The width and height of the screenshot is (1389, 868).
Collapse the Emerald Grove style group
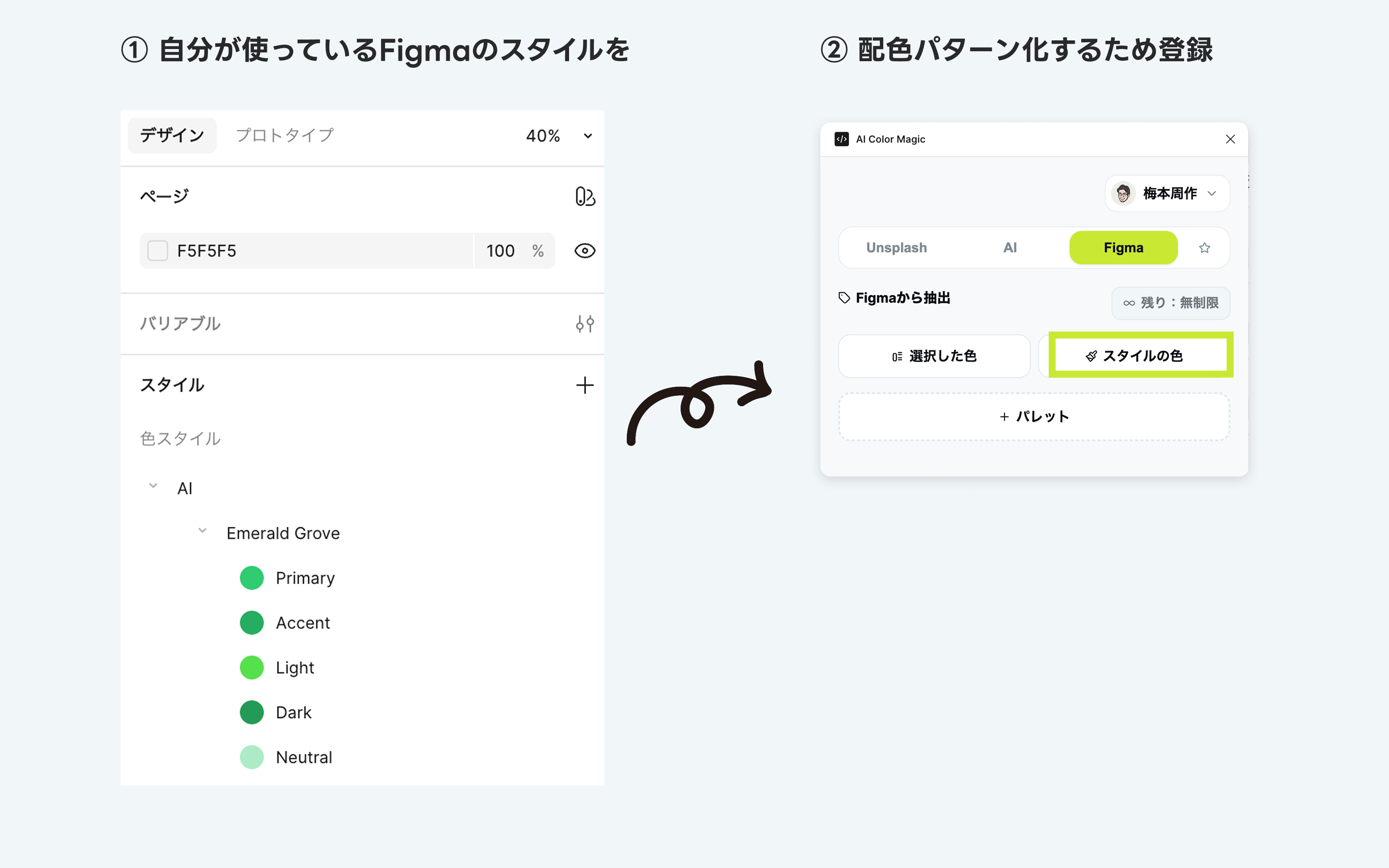(202, 530)
